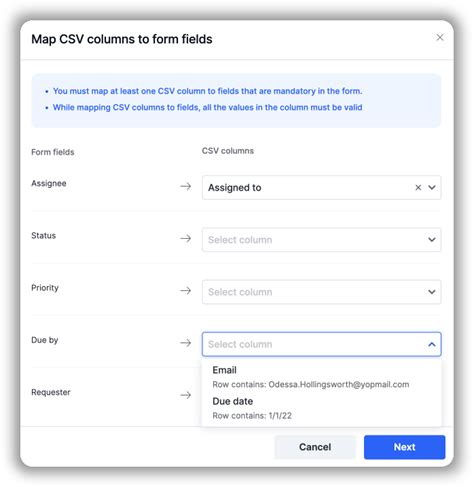The image size is (474, 487).
Task: Focus the Due by Select column field
Action: [x=321, y=344]
